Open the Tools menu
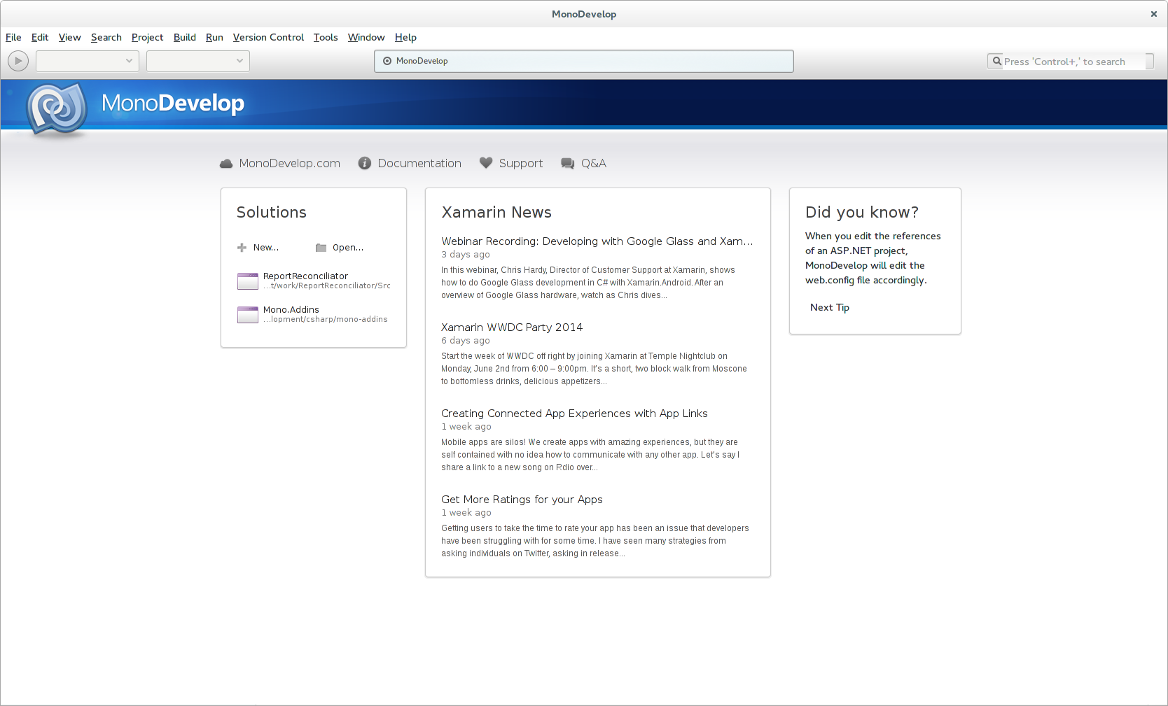1168x706 pixels. tap(325, 37)
